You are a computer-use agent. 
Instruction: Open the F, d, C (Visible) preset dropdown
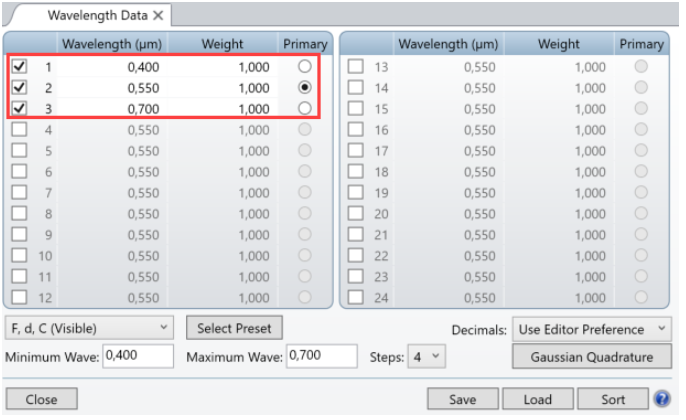click(90, 328)
